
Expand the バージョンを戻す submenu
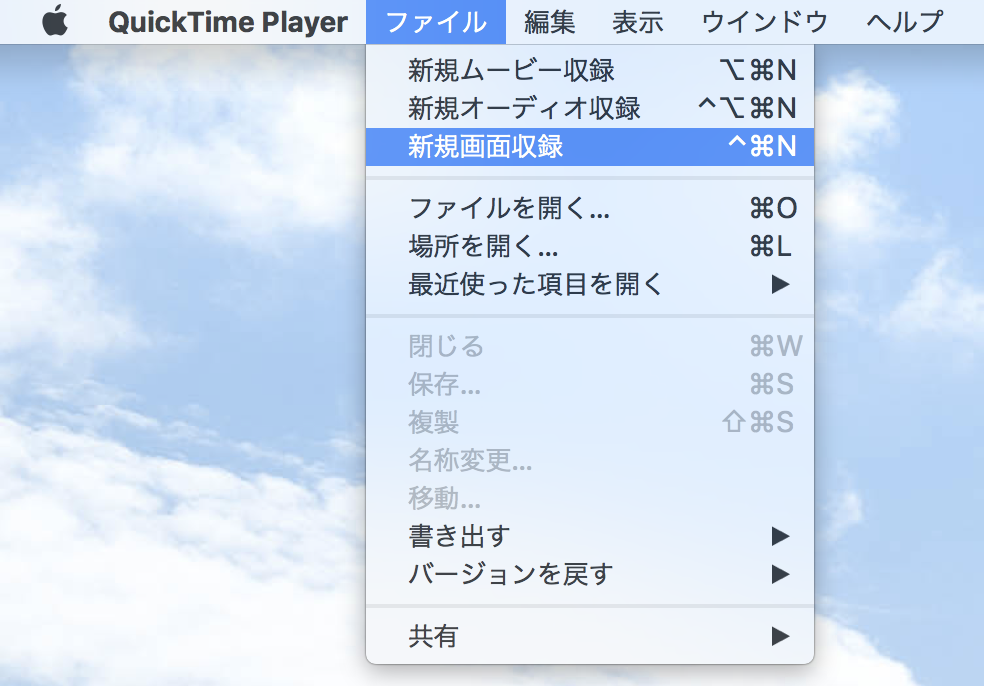point(590,574)
